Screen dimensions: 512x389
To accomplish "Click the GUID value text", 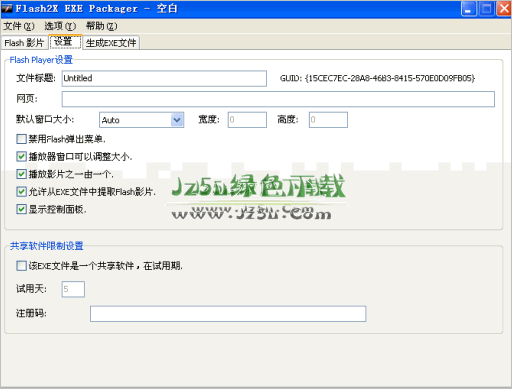I will point(390,78).
